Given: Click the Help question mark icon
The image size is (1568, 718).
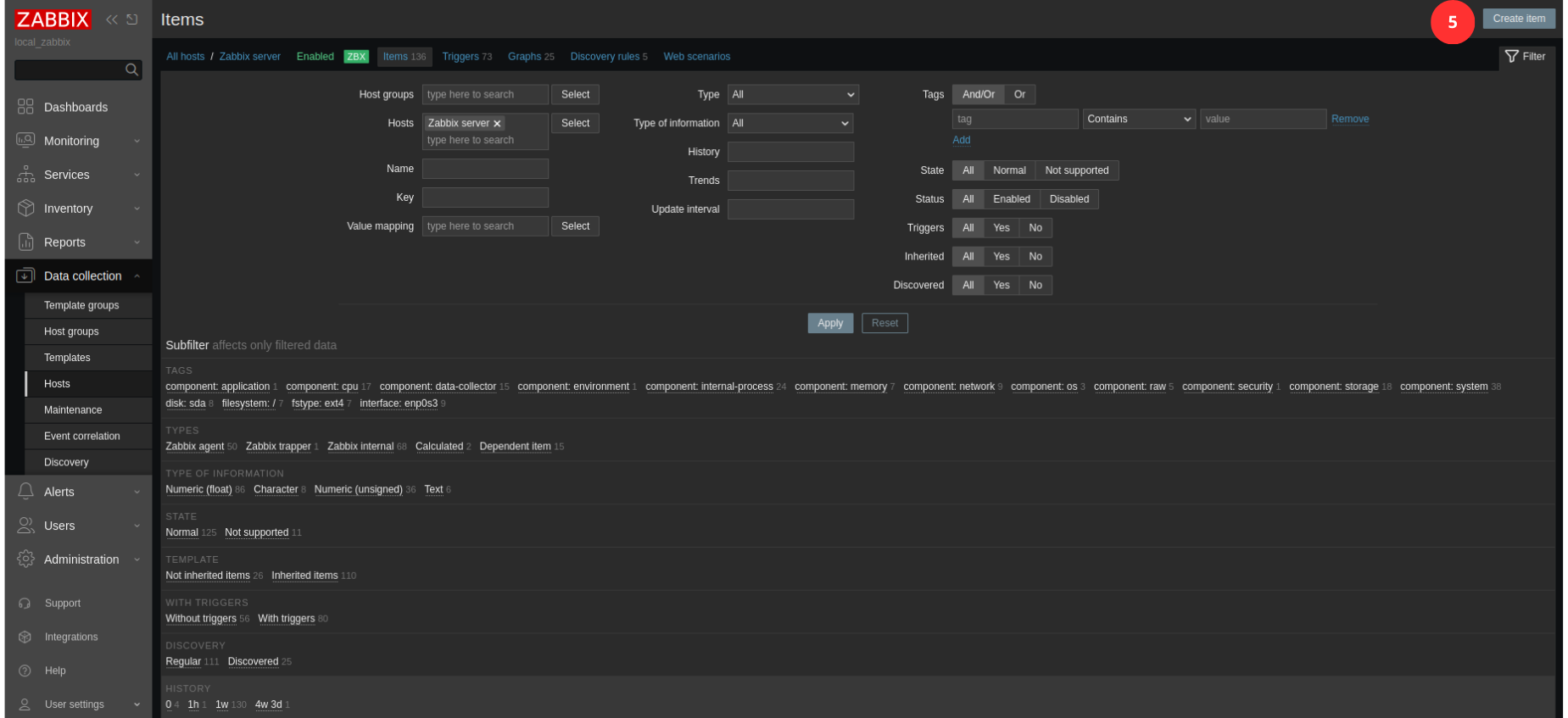Looking at the screenshot, I should (25, 671).
